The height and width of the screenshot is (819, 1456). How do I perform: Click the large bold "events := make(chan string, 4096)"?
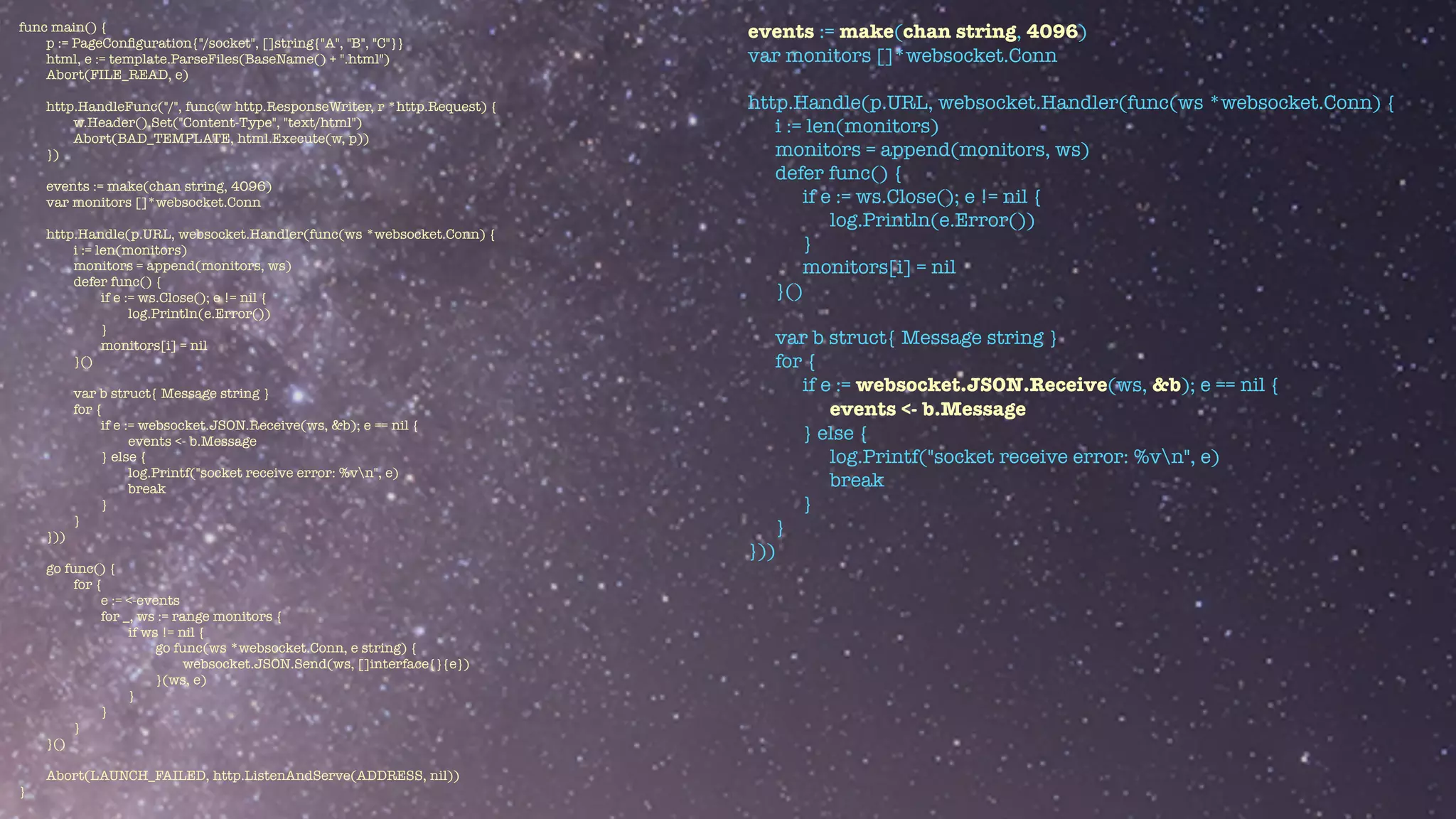click(x=917, y=31)
